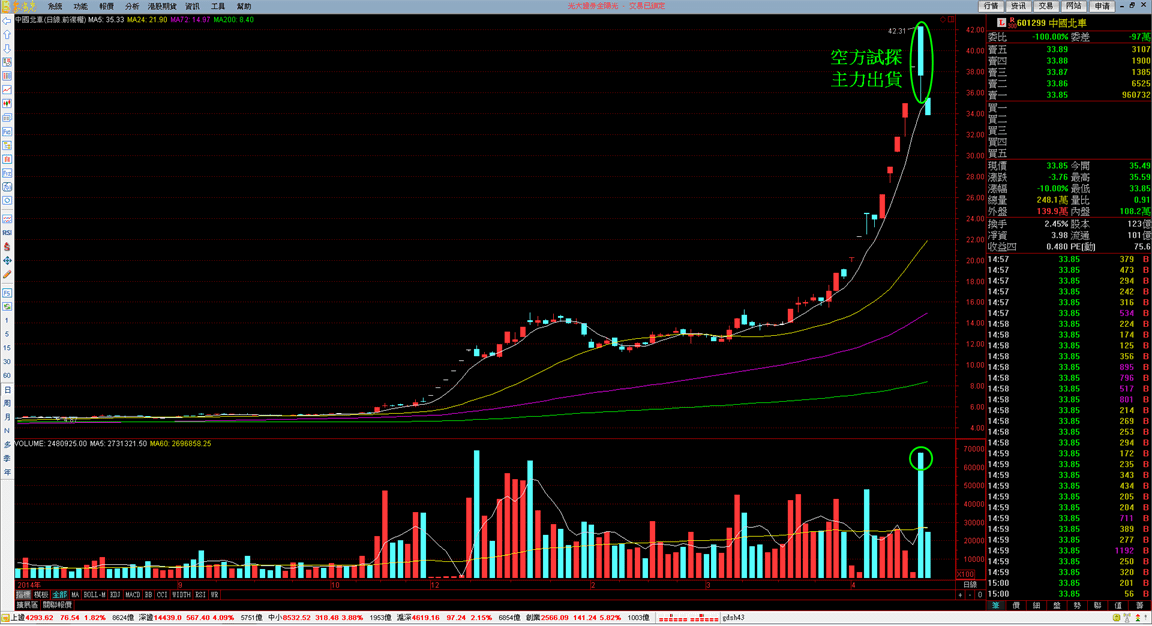Click the red diamond icon above price axis
1152x626 pixels.
tap(943, 20)
